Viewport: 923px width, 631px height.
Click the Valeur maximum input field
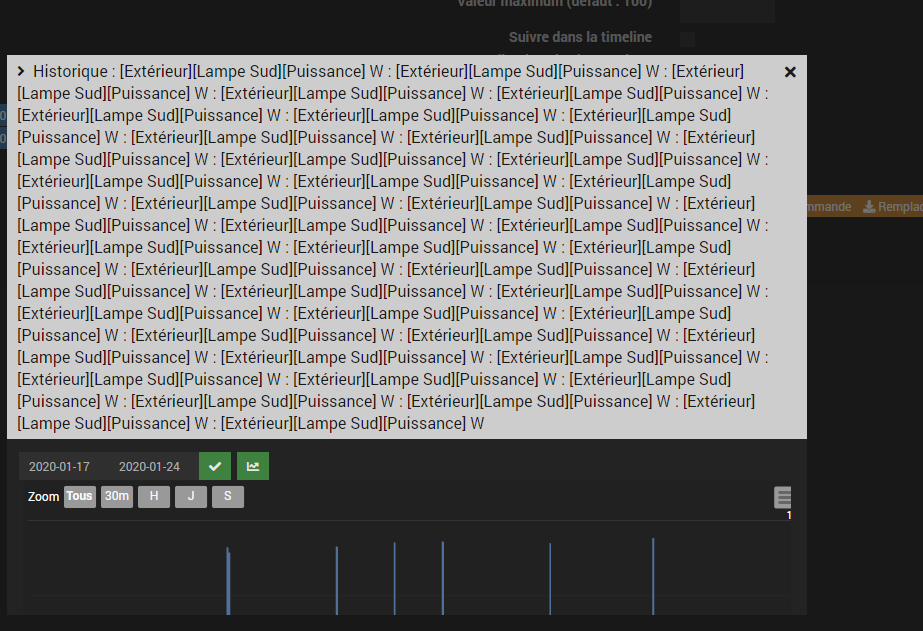727,9
